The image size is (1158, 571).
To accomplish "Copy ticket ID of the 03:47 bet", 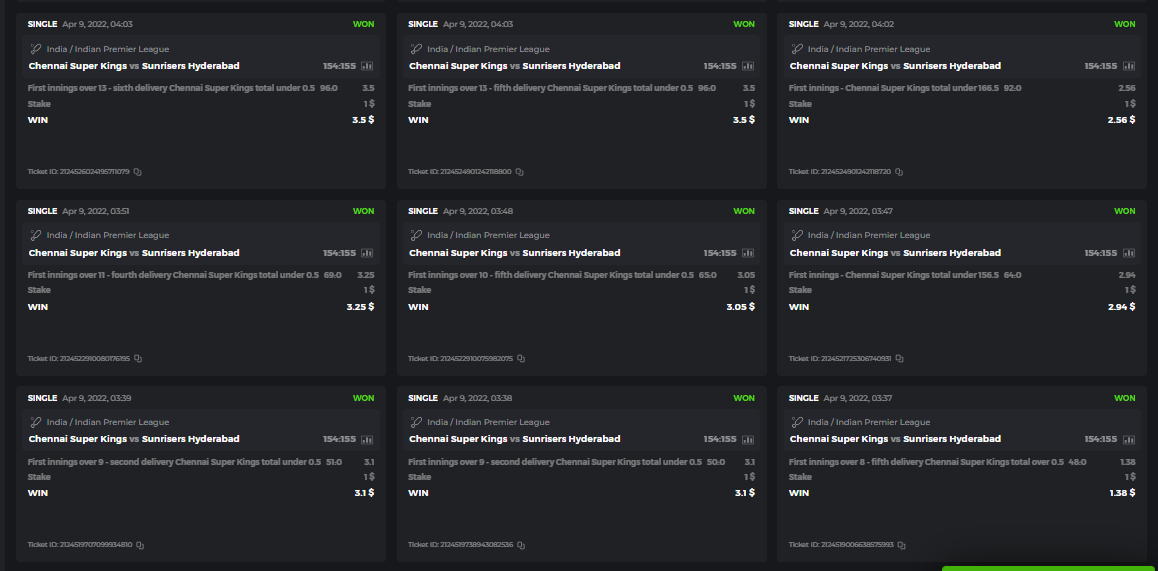I will (899, 358).
